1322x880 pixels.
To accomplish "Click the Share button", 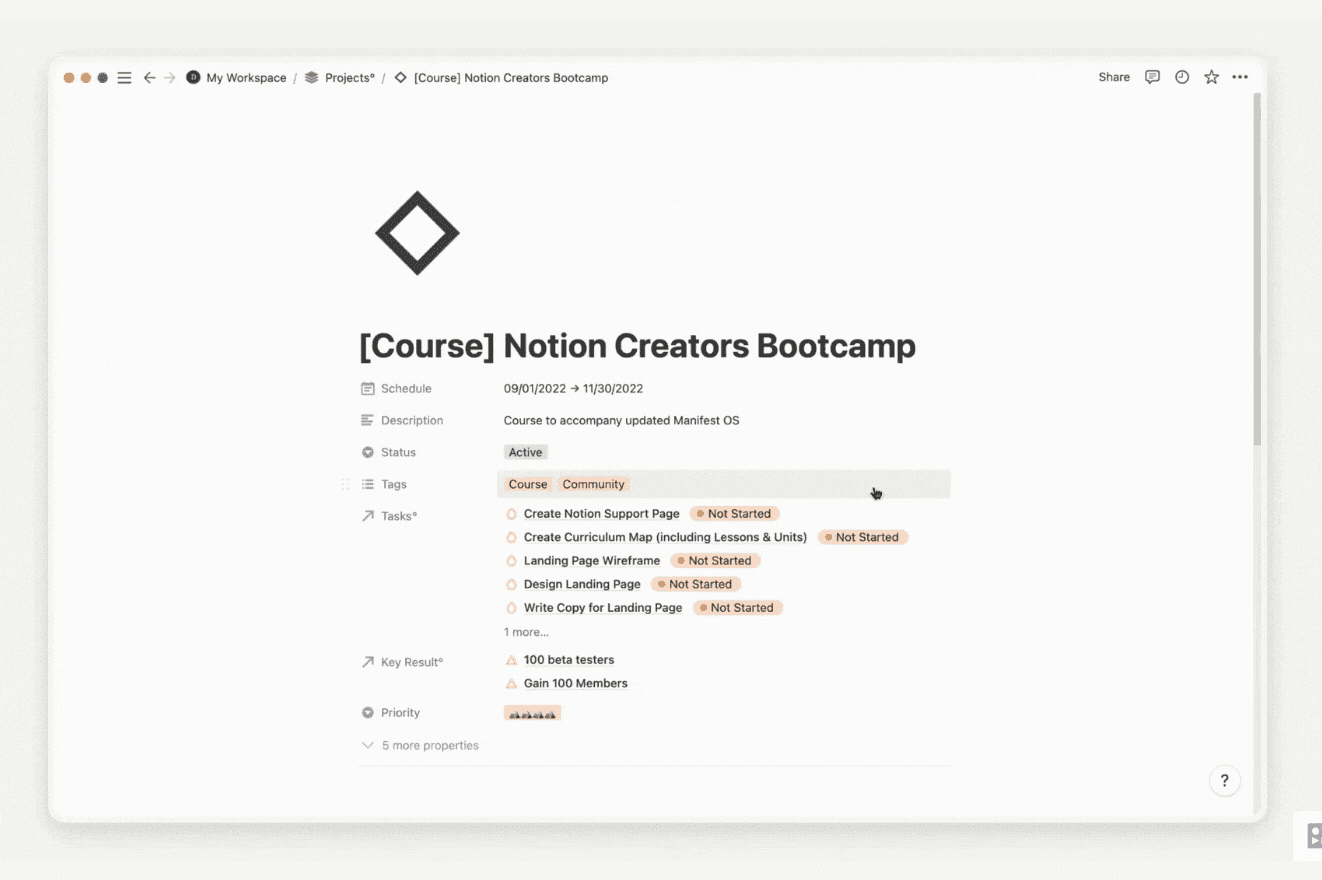I will coord(1114,77).
